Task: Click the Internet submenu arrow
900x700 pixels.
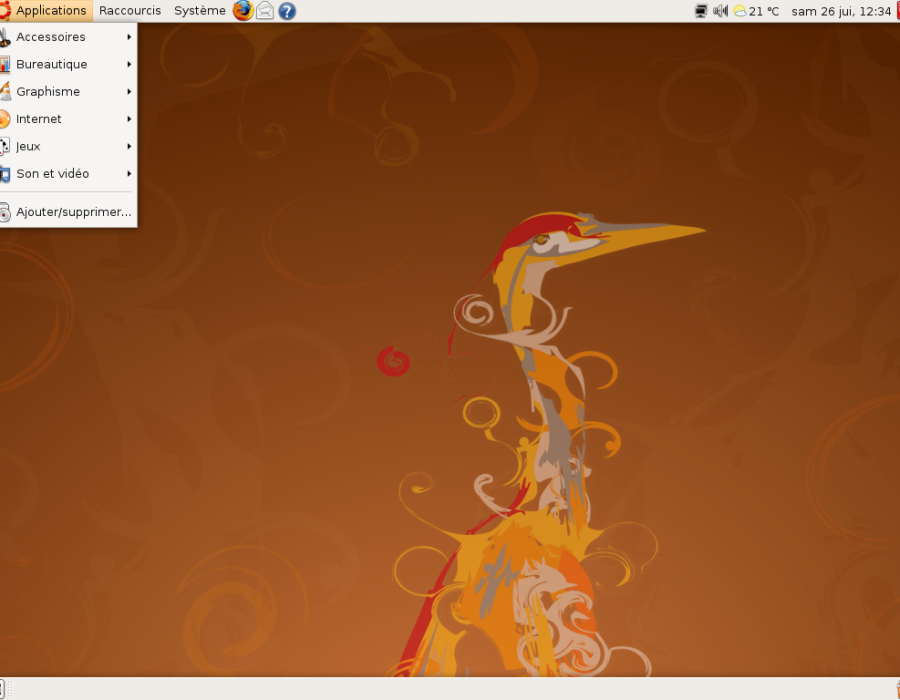Action: click(x=129, y=119)
